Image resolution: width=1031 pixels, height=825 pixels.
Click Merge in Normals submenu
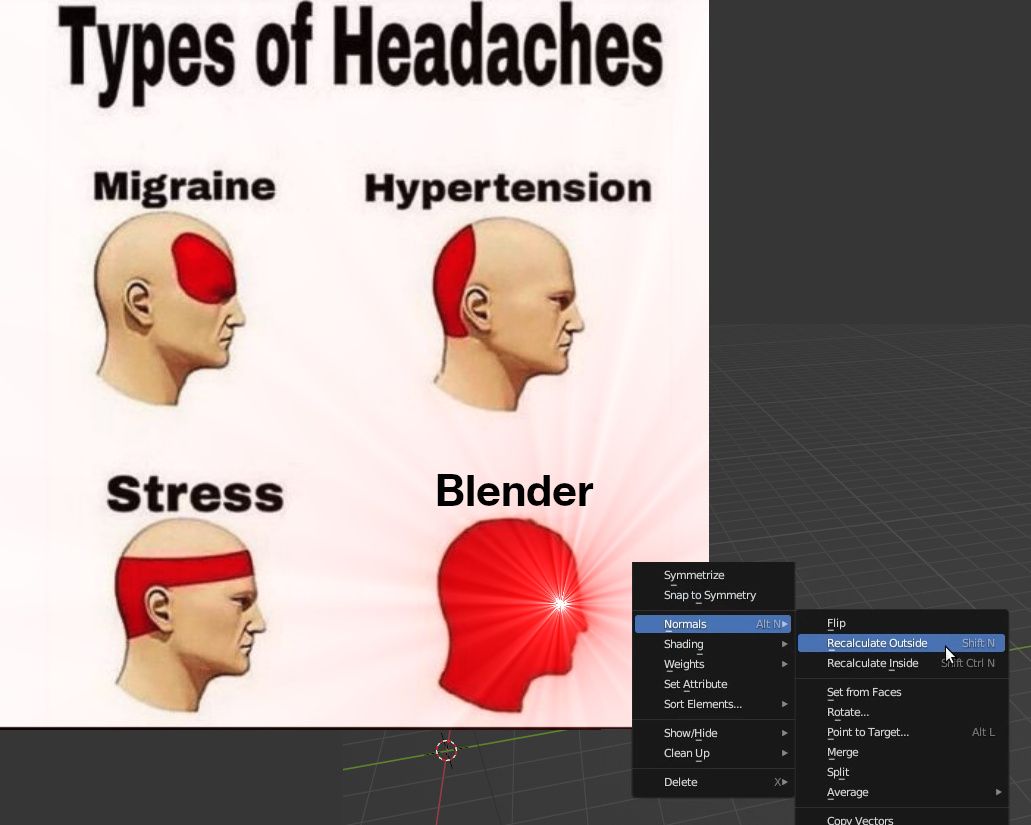901,752
